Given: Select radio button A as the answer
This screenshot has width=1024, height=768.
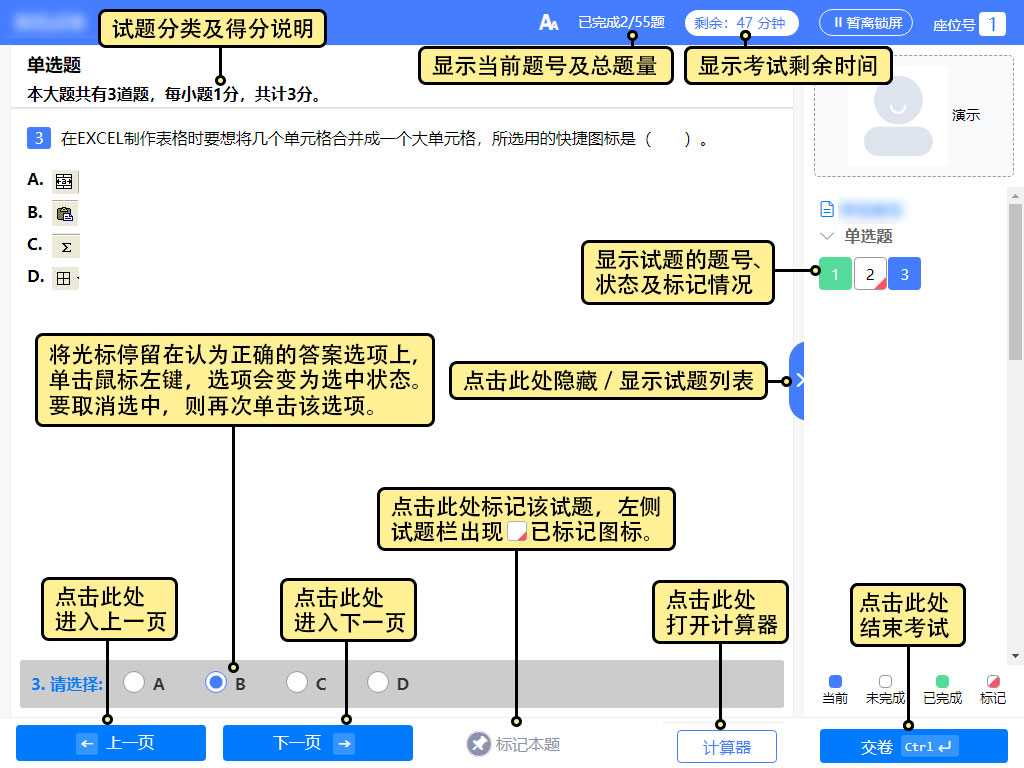Looking at the screenshot, I should (x=134, y=682).
